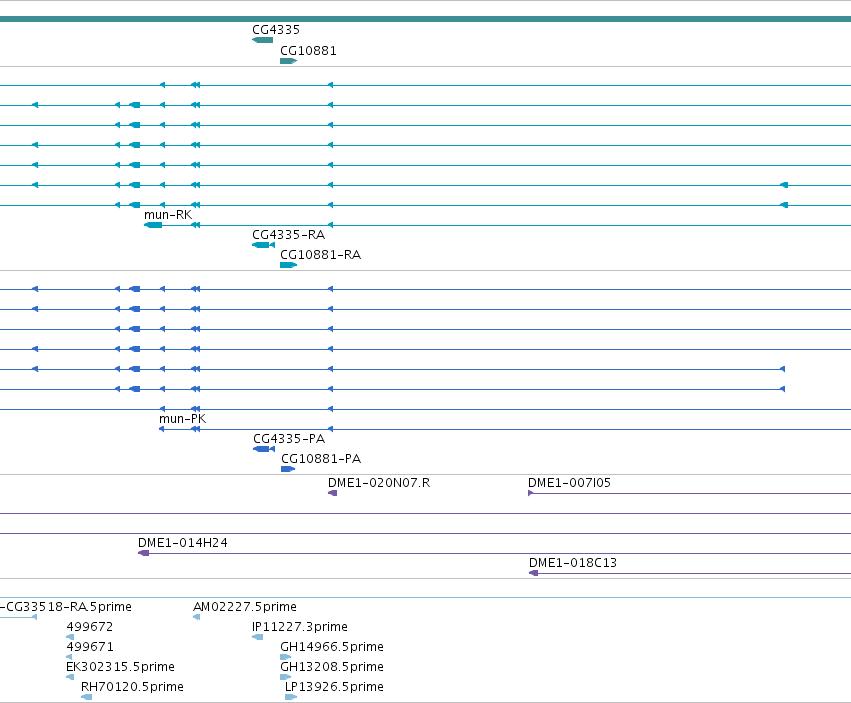Image resolution: width=851 pixels, height=703 pixels.
Task: Open the CG10881 gene label
Action: [x=308, y=51]
